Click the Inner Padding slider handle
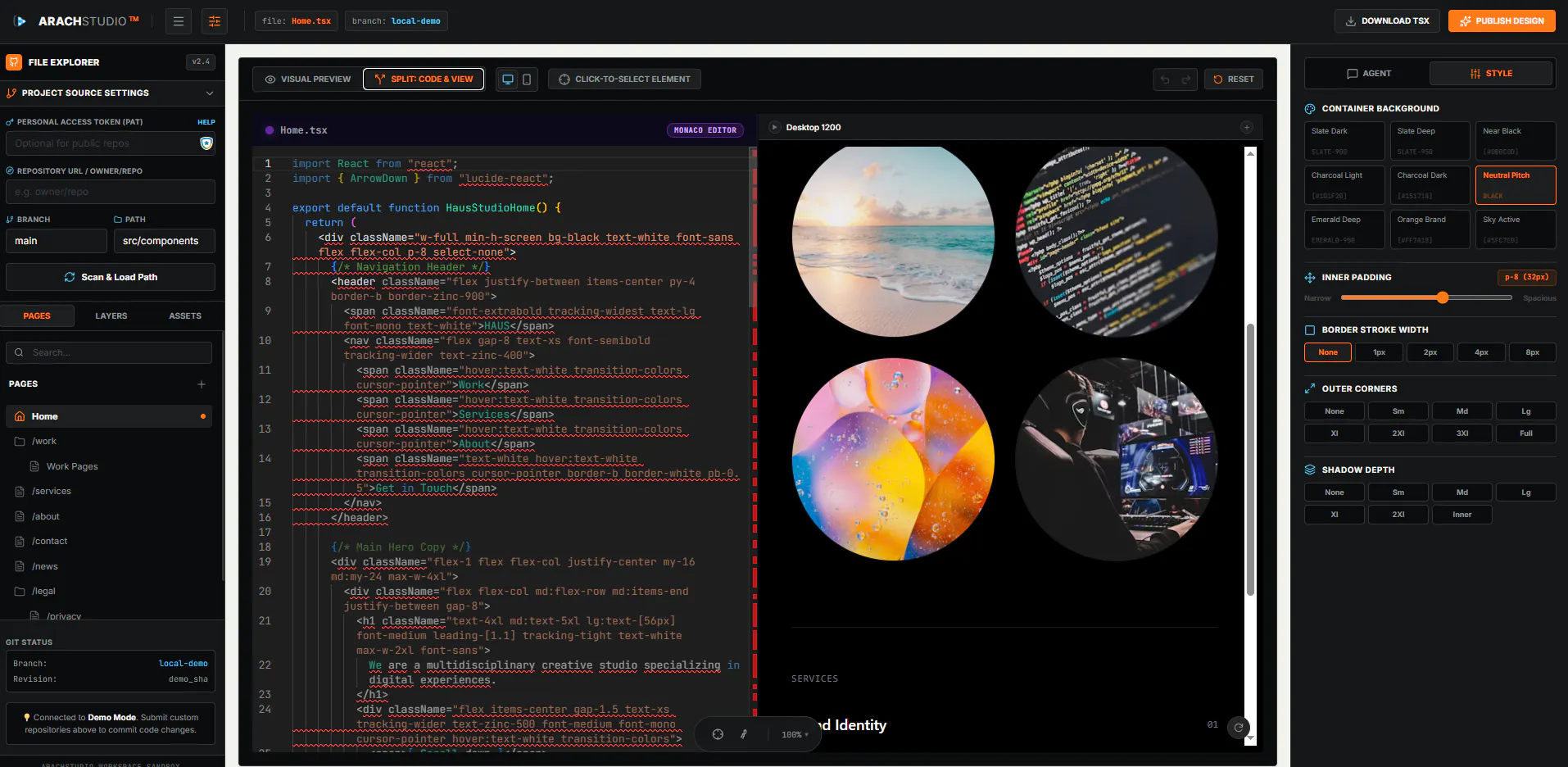Screen dimensions: 1568x767 click(1443, 297)
